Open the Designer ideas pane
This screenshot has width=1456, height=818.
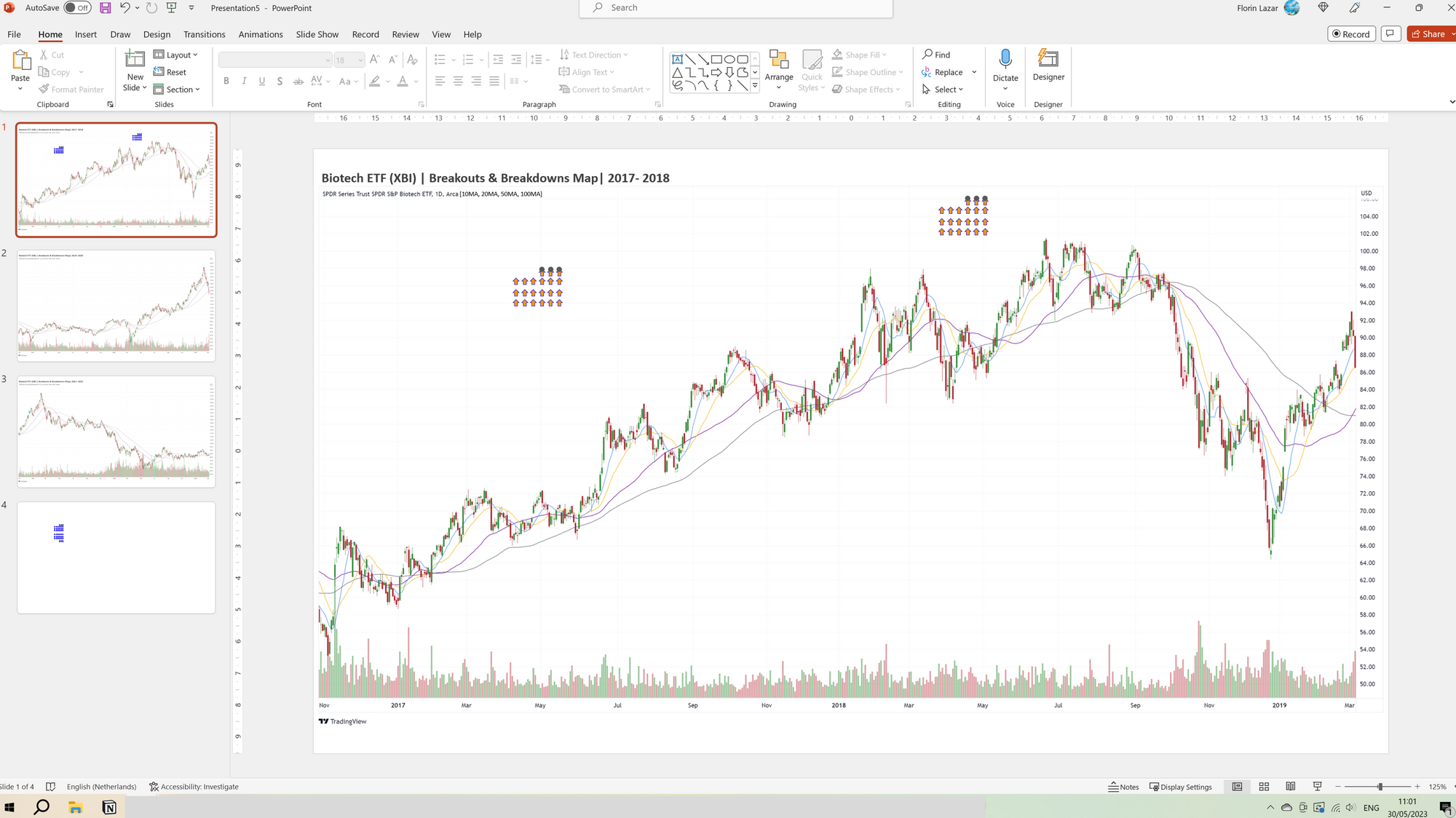(x=1048, y=65)
